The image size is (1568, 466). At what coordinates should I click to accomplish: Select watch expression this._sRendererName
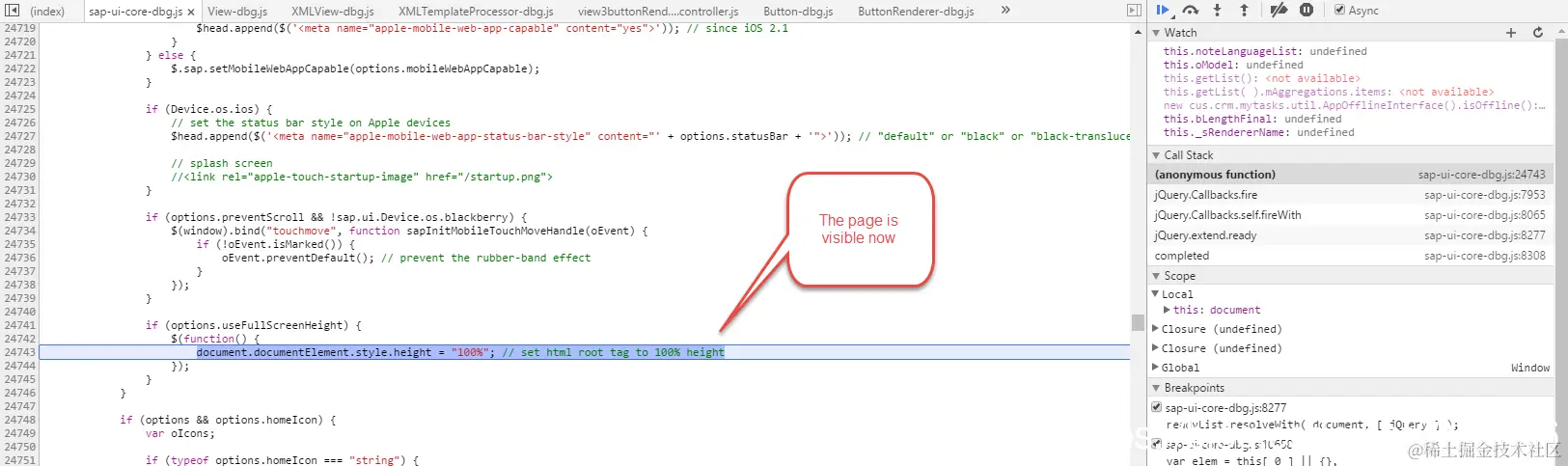point(1259,132)
